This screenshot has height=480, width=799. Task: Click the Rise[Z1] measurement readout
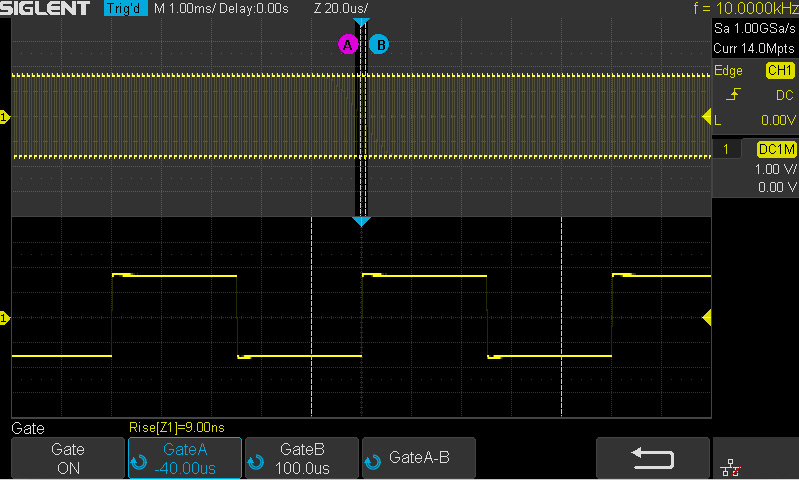coord(182,428)
